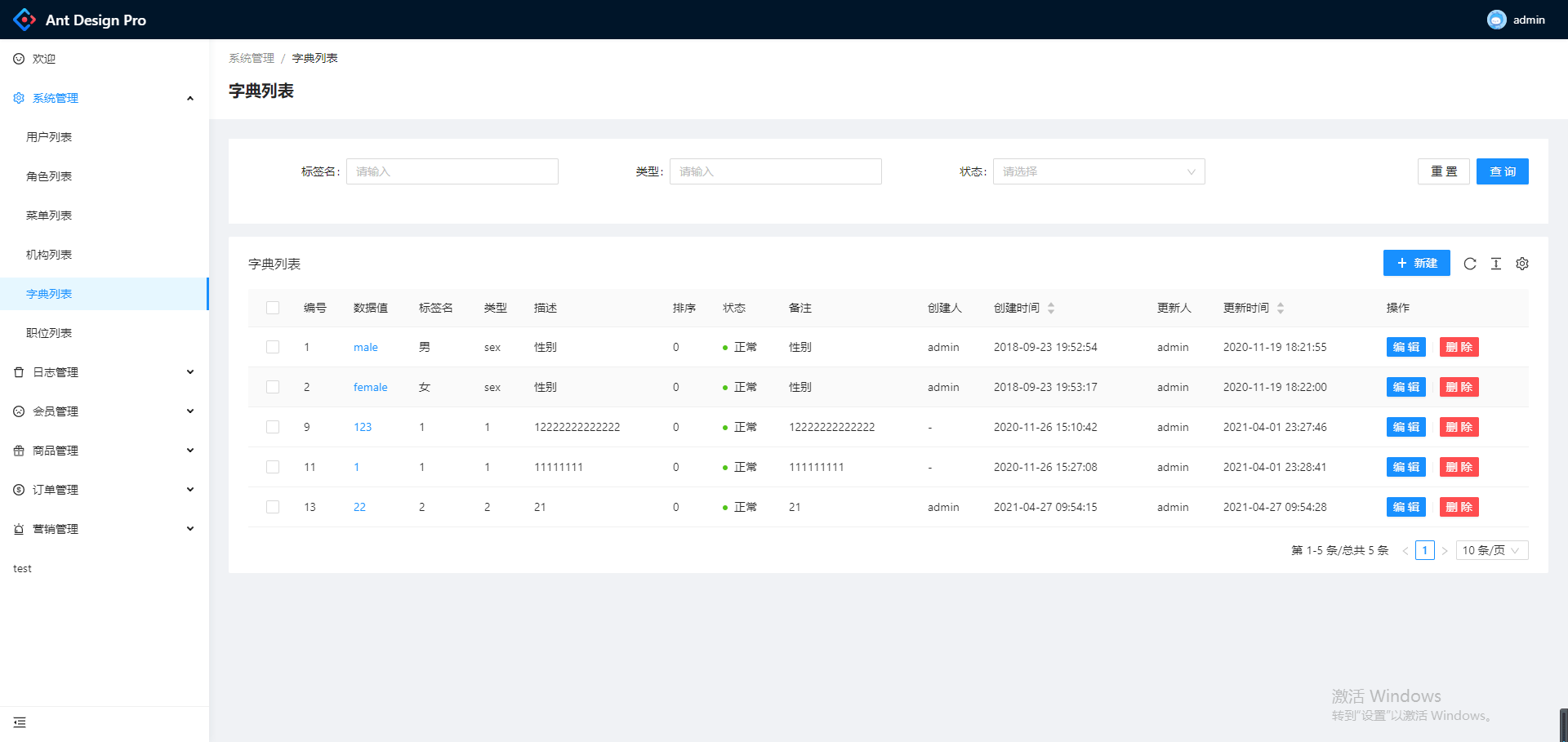Image resolution: width=1568 pixels, height=742 pixels.
Task: Open the 10 条/页 page size dropdown
Action: (x=1492, y=550)
